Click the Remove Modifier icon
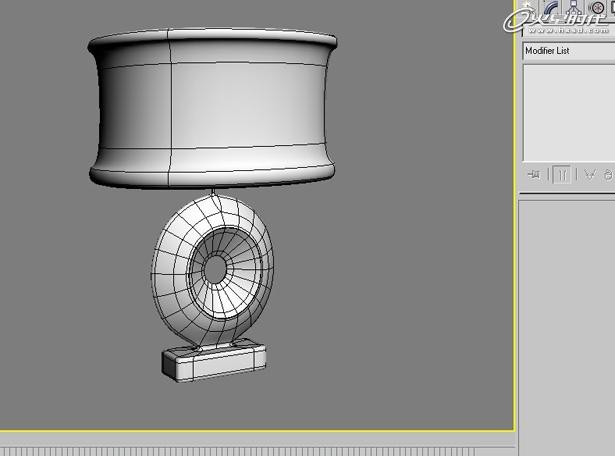 pos(607,174)
